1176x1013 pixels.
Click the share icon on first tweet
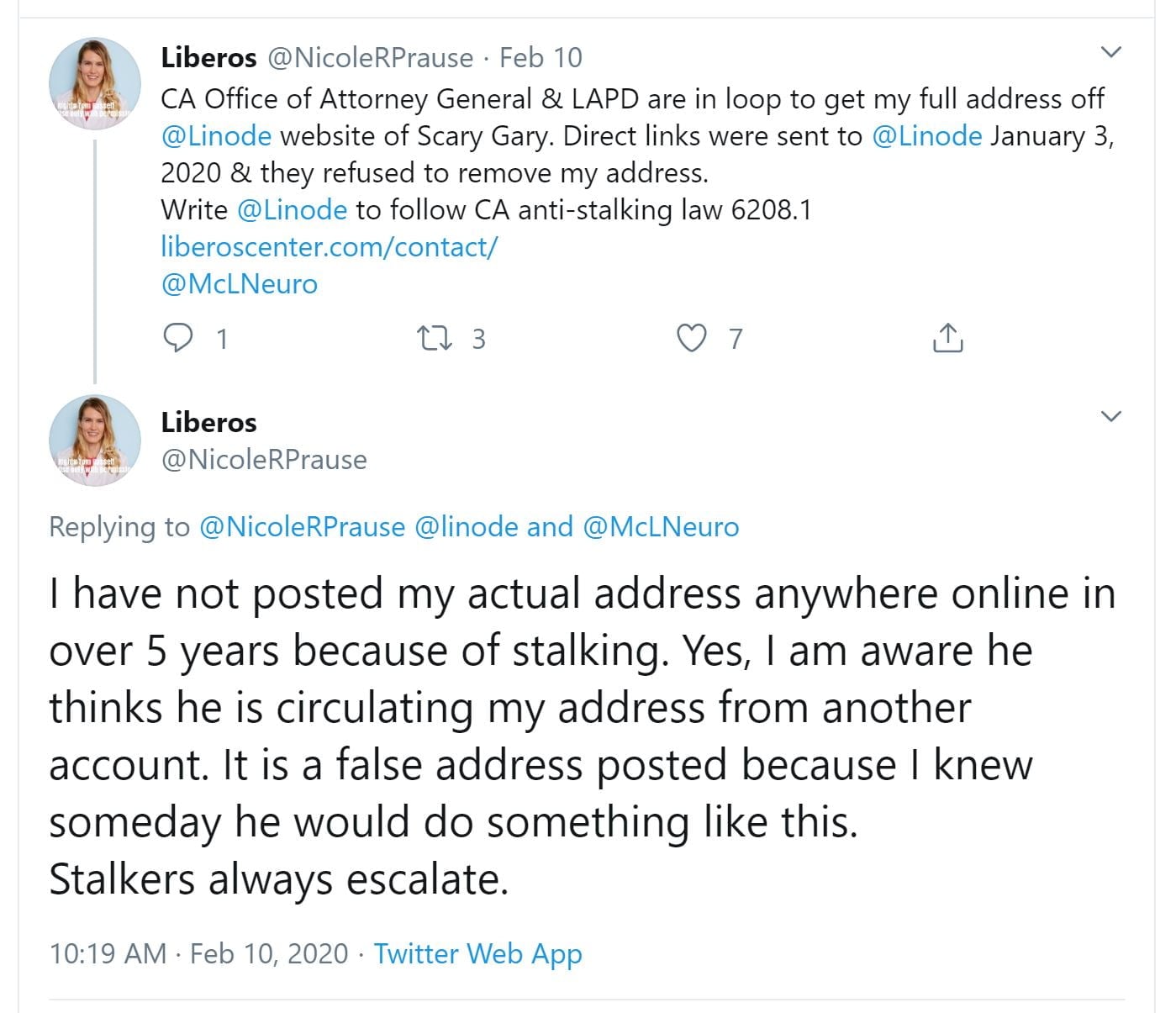point(947,338)
